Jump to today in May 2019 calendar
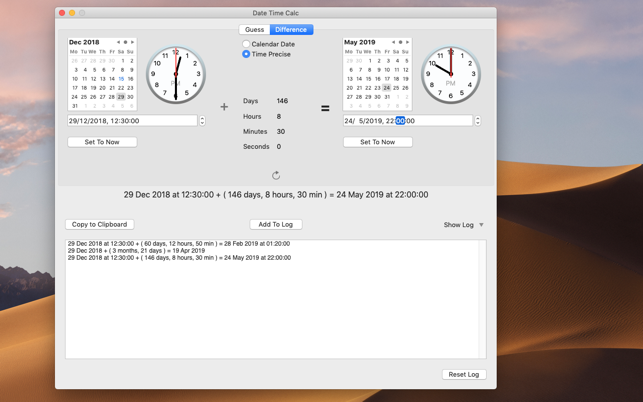The width and height of the screenshot is (643, 402). click(x=400, y=42)
